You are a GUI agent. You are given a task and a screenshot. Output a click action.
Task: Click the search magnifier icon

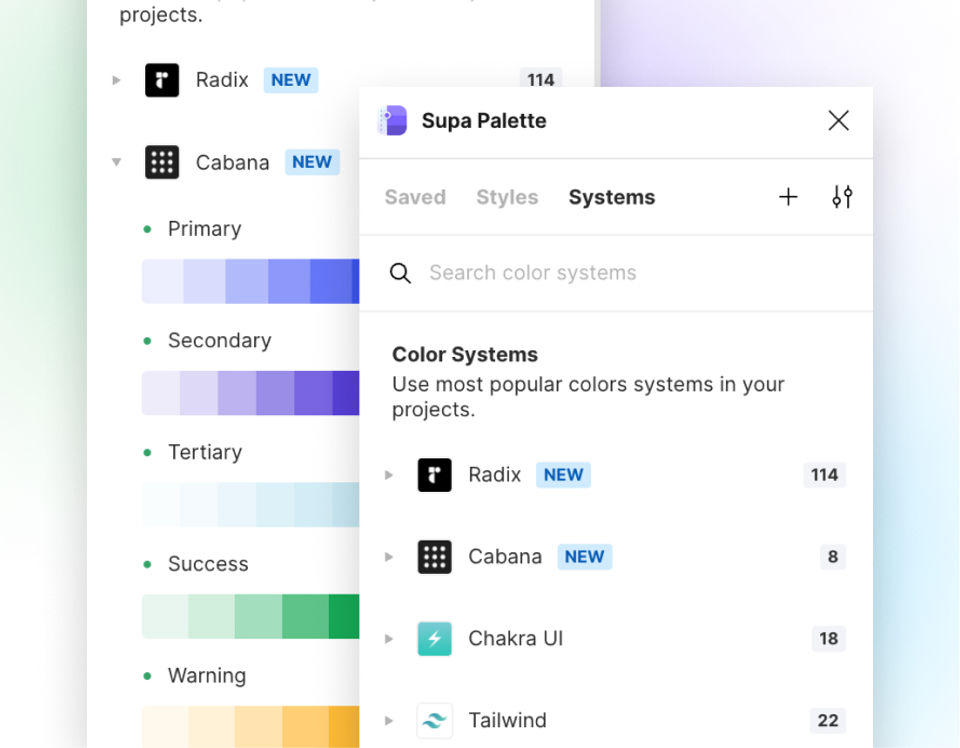coord(400,273)
